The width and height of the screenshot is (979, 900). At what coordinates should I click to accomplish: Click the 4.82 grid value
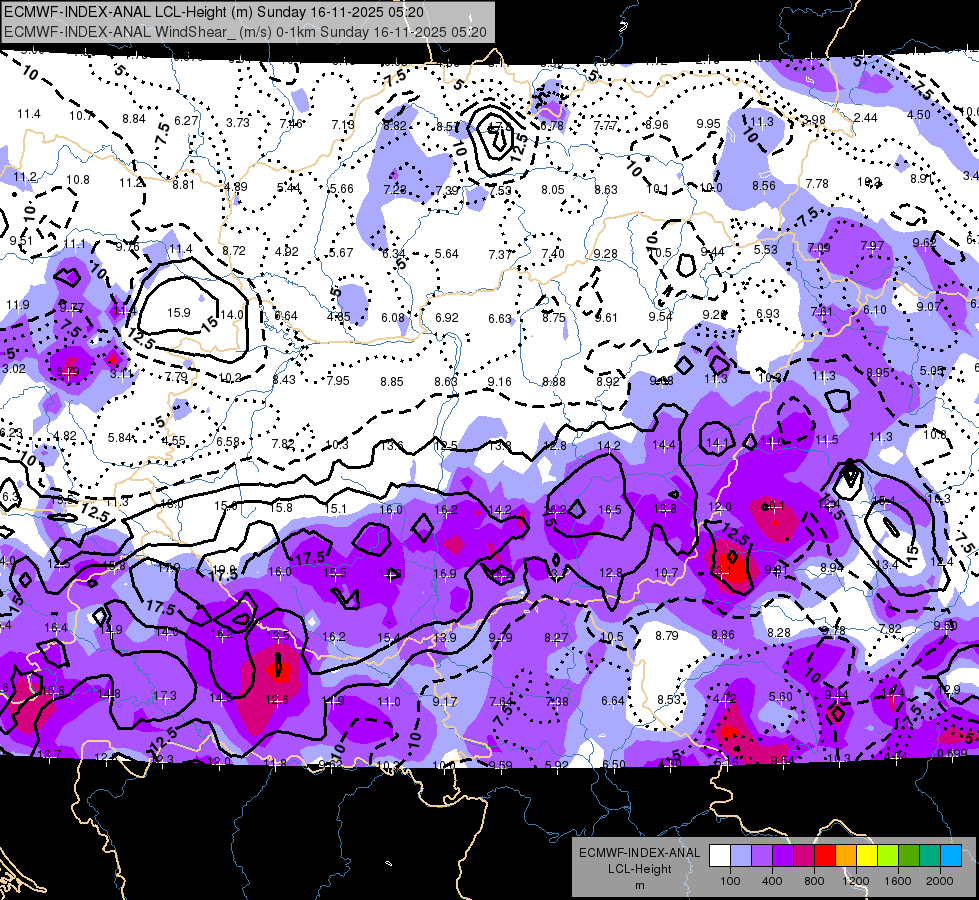click(x=65, y=436)
